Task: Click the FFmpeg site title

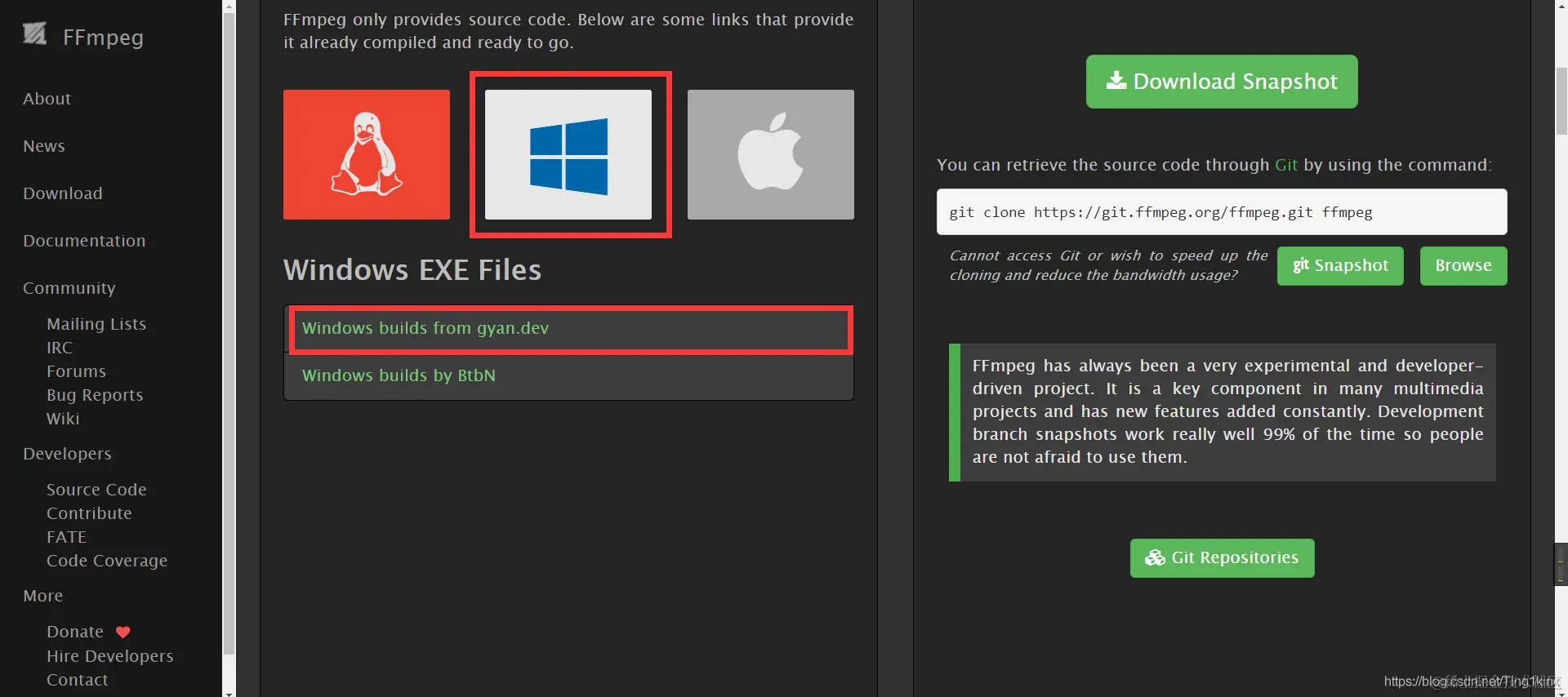Action: coord(103,38)
